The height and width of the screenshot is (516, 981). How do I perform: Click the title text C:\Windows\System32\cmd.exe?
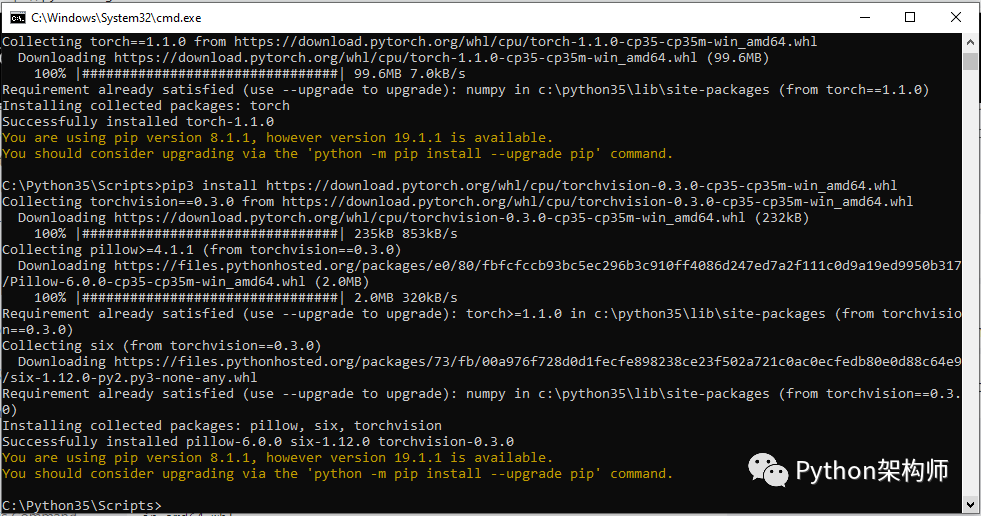click(x=116, y=18)
